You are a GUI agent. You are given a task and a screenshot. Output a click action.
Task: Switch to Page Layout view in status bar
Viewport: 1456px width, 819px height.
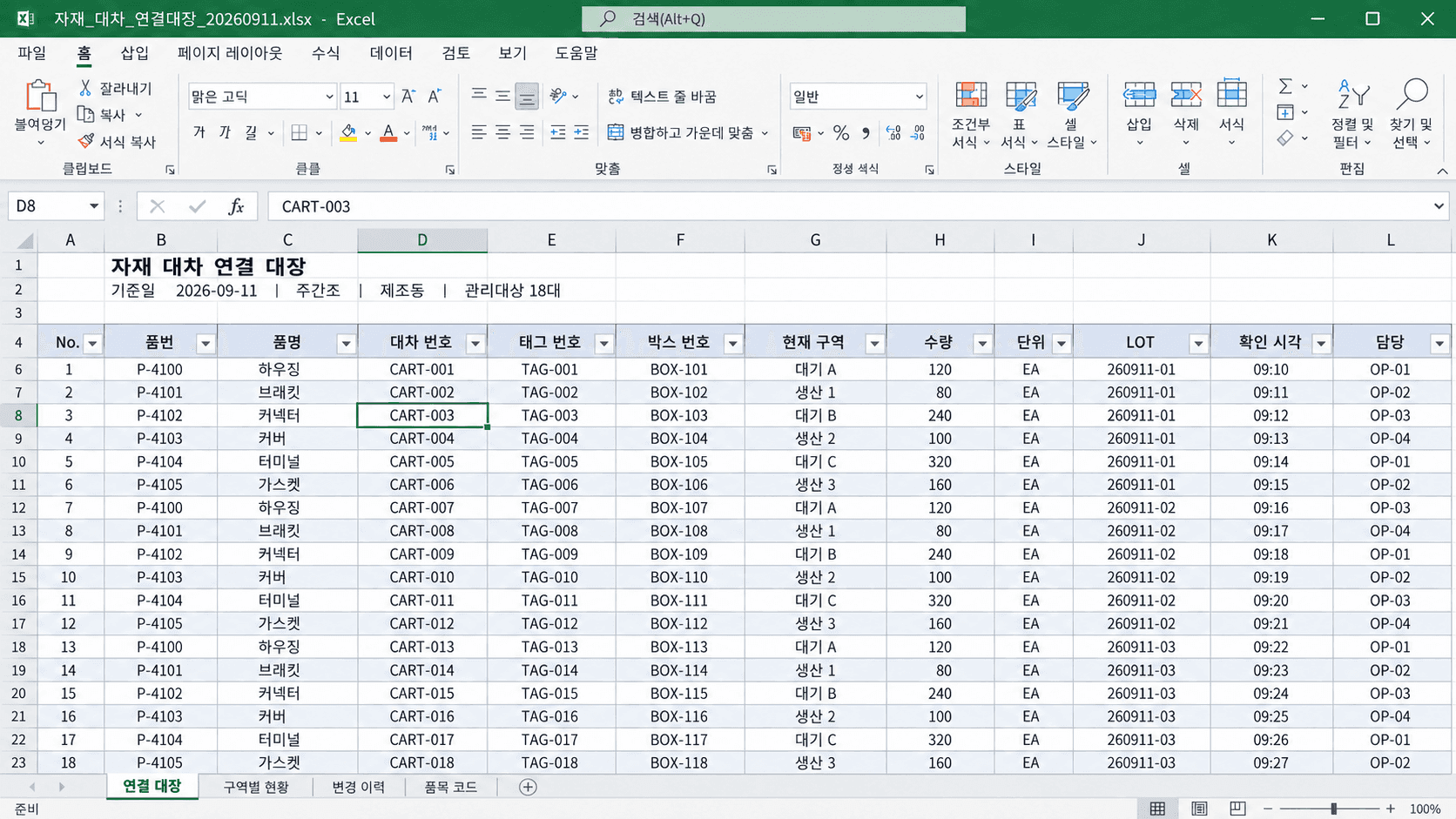[x=1199, y=809]
